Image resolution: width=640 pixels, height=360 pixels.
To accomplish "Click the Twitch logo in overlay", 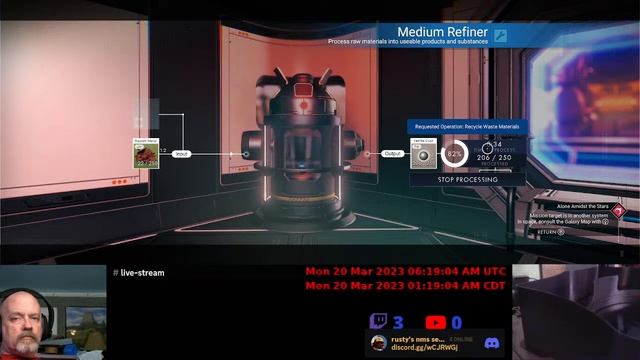I will [x=378, y=321].
